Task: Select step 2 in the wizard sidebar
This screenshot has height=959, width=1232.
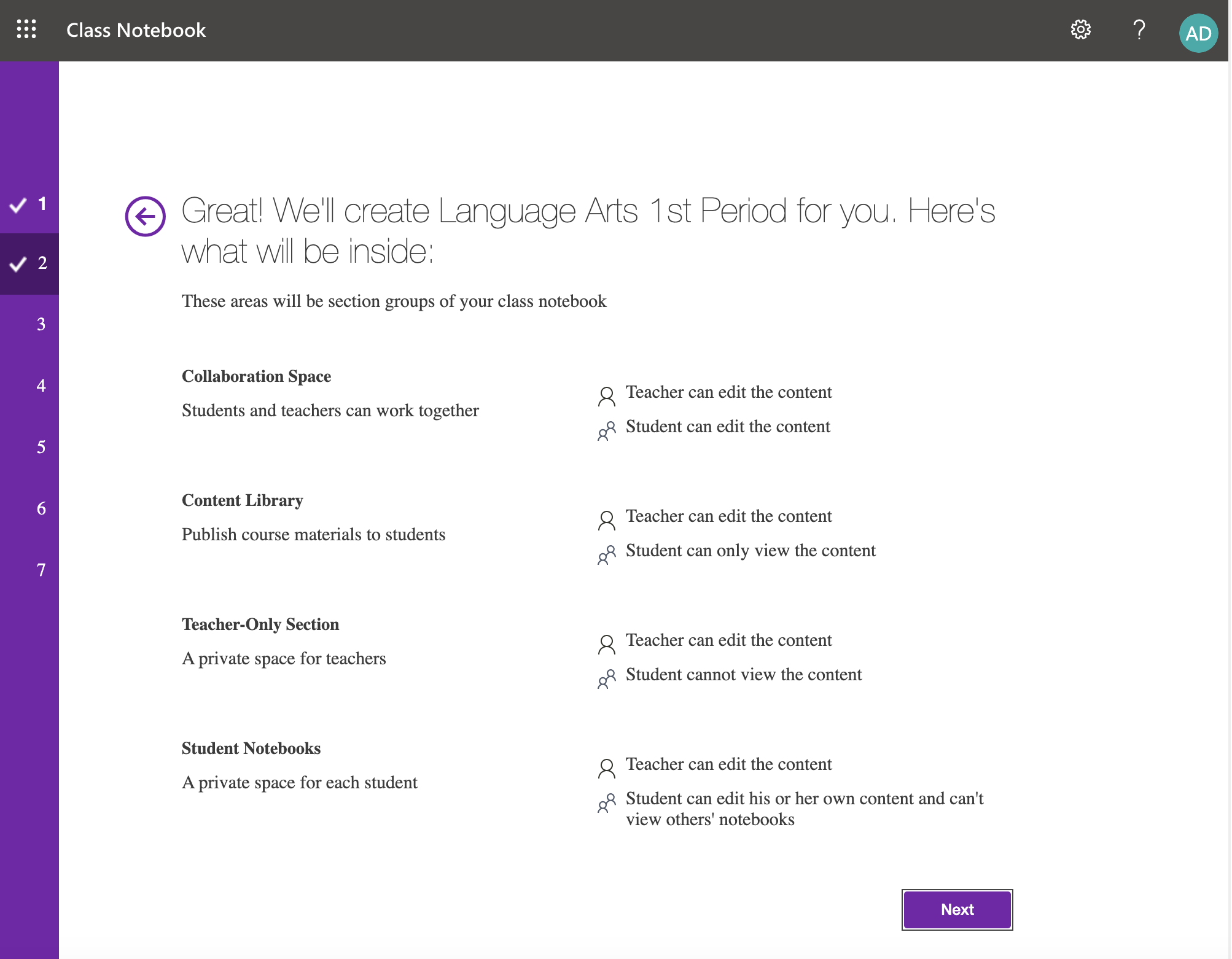Action: [29, 263]
